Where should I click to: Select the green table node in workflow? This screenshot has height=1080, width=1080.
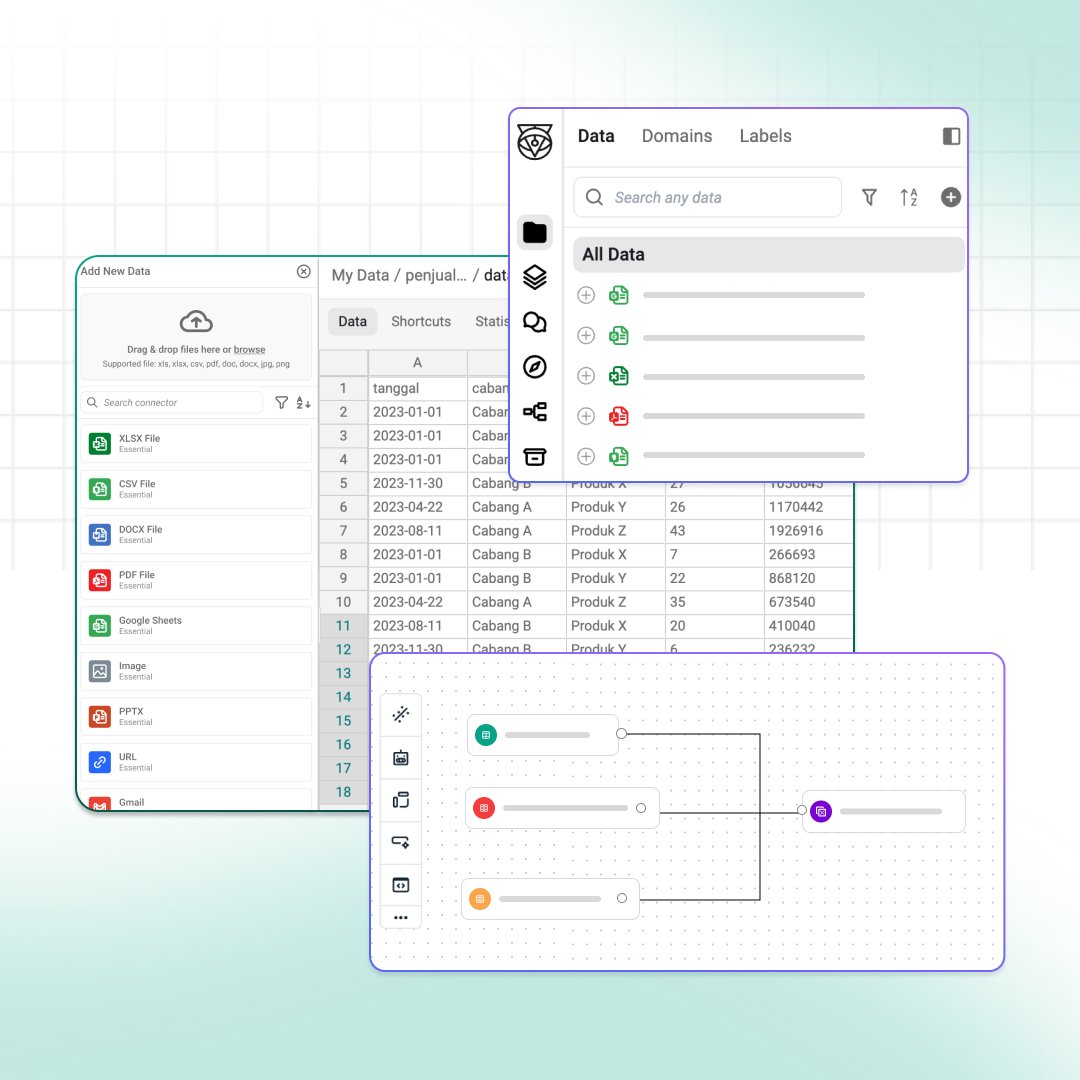coord(543,735)
